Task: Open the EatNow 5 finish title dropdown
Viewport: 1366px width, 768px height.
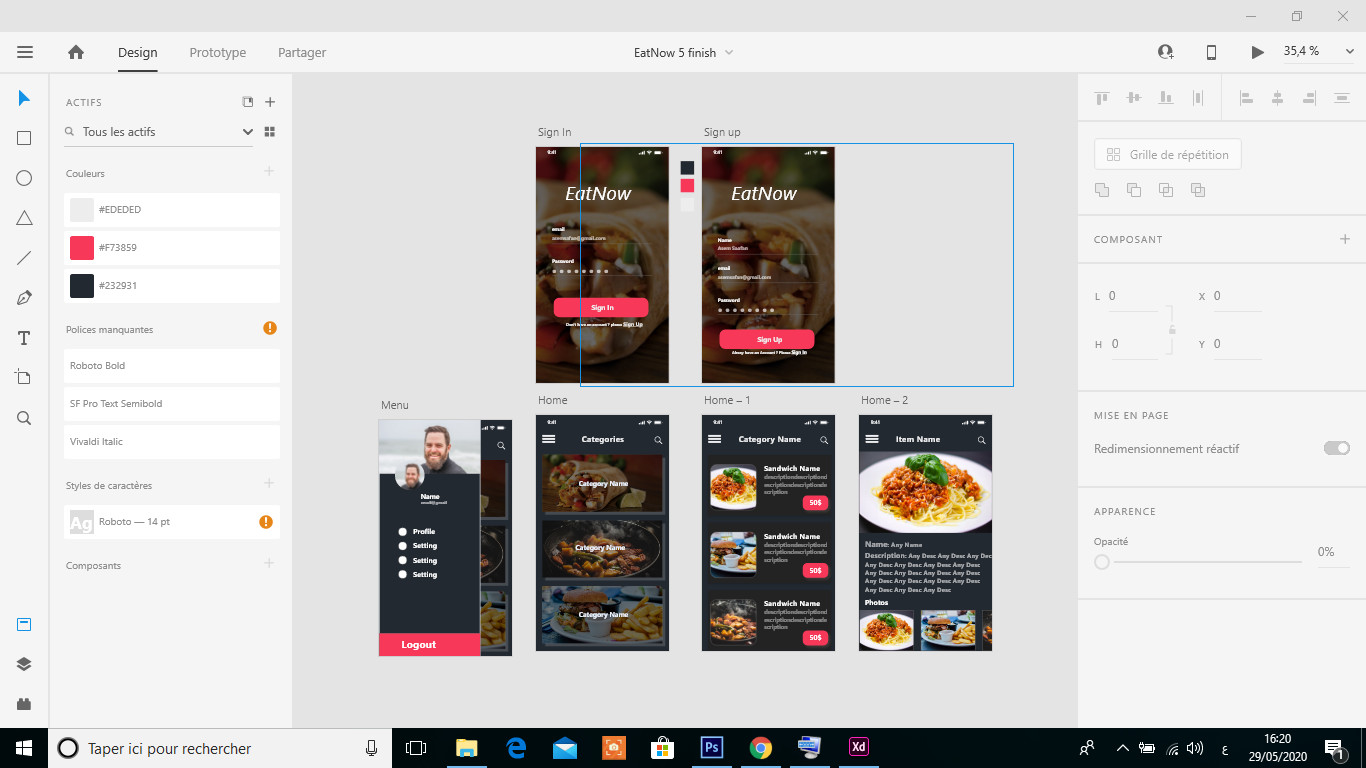Action: point(729,52)
